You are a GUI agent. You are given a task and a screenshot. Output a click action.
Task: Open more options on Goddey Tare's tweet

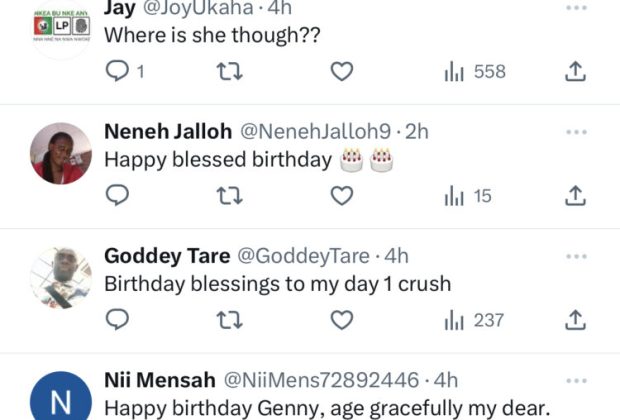[x=576, y=256]
